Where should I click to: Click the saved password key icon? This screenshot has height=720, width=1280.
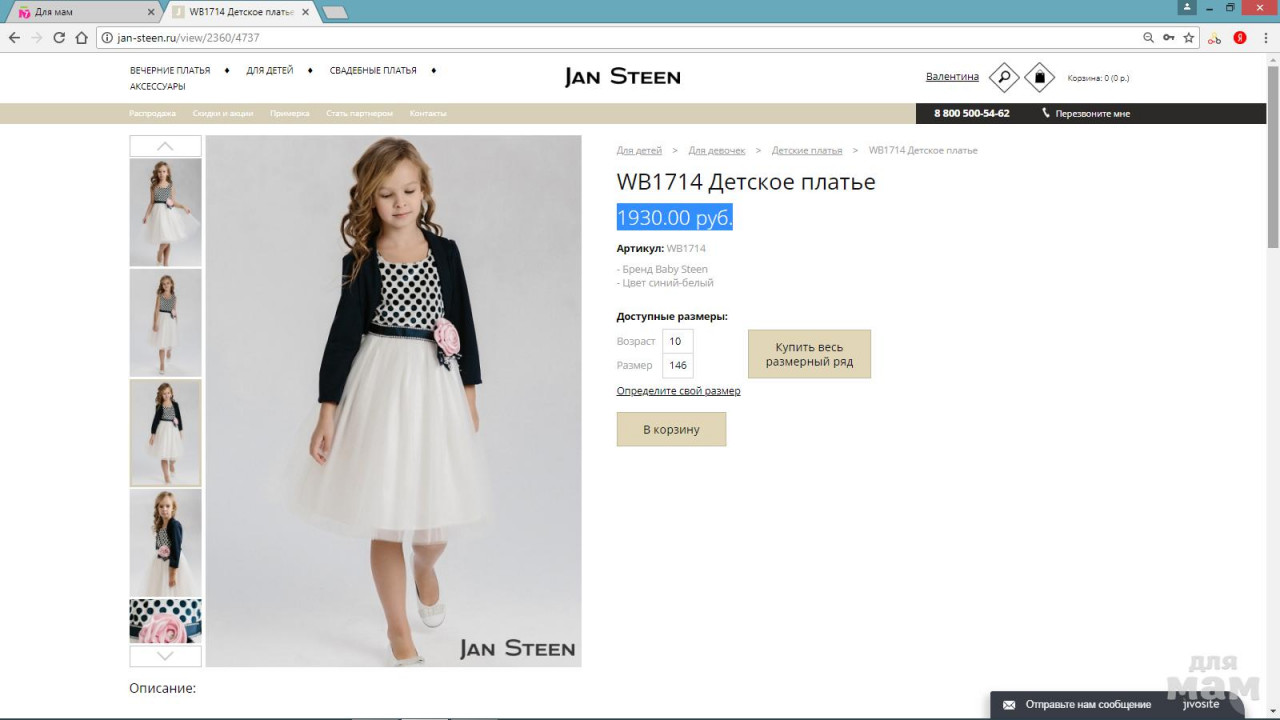pyautogui.click(x=1168, y=38)
